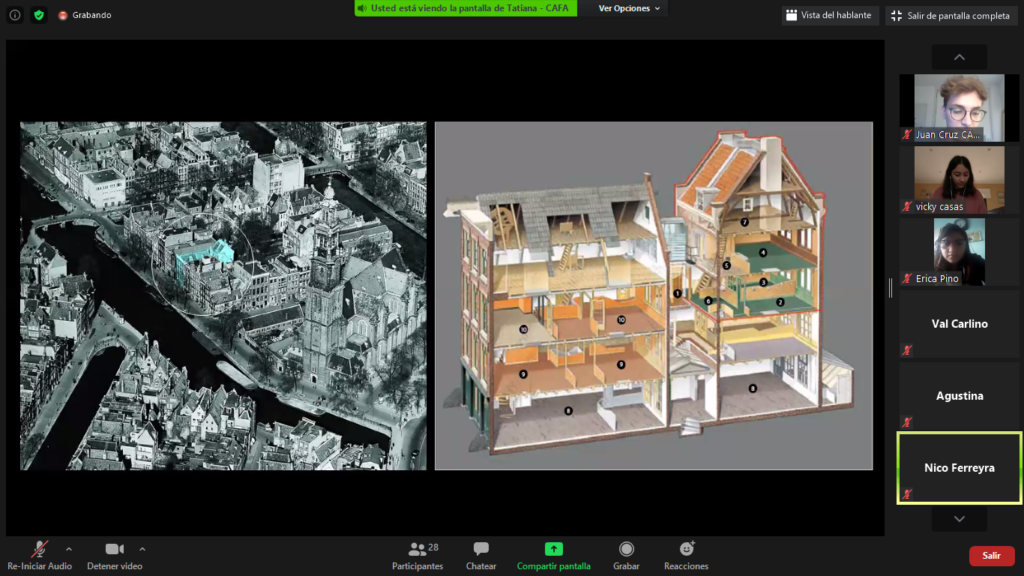This screenshot has height=576, width=1024.
Task: Open the meeting information icon
Action: click(14, 14)
